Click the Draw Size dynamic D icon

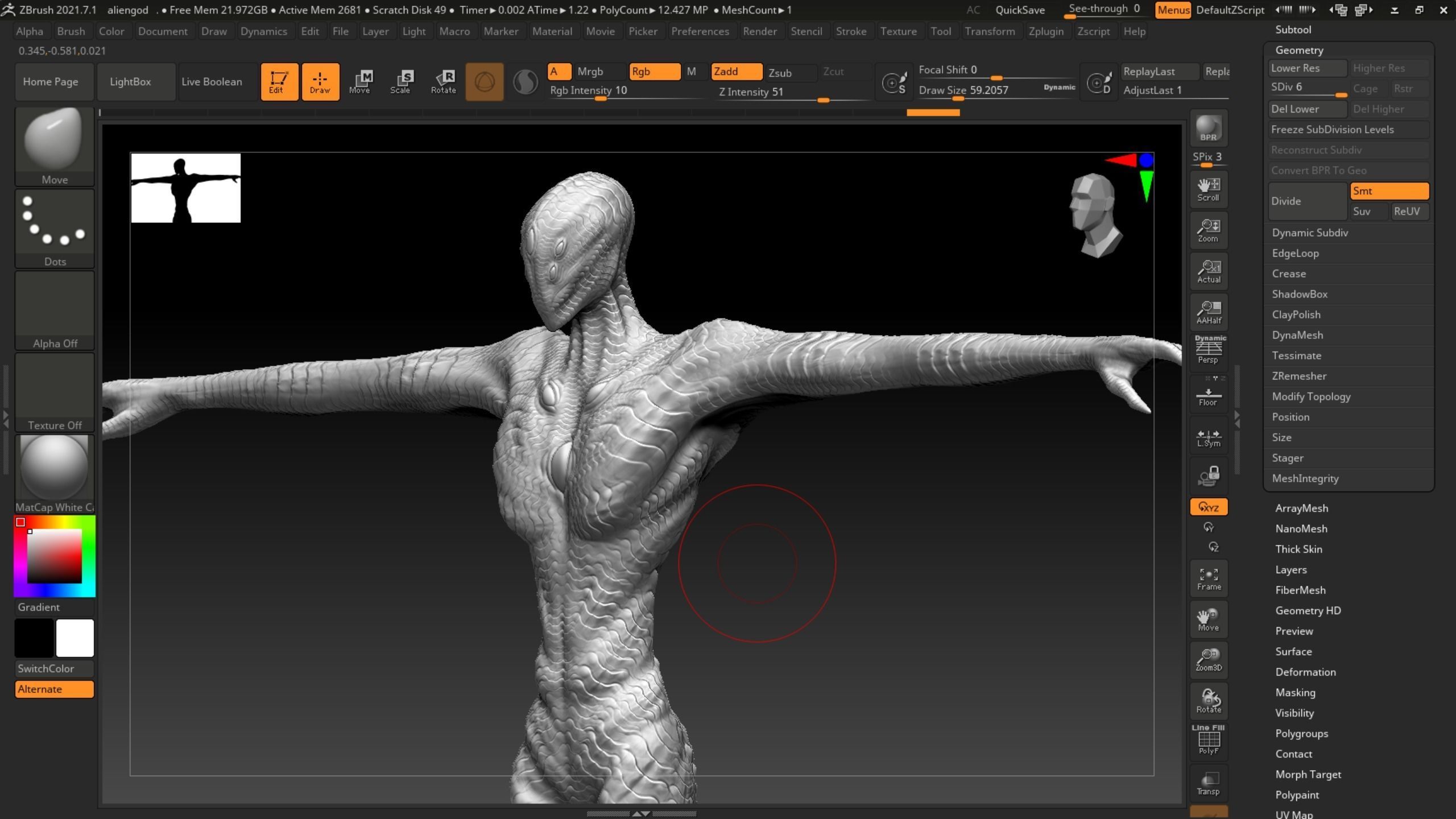[1099, 83]
